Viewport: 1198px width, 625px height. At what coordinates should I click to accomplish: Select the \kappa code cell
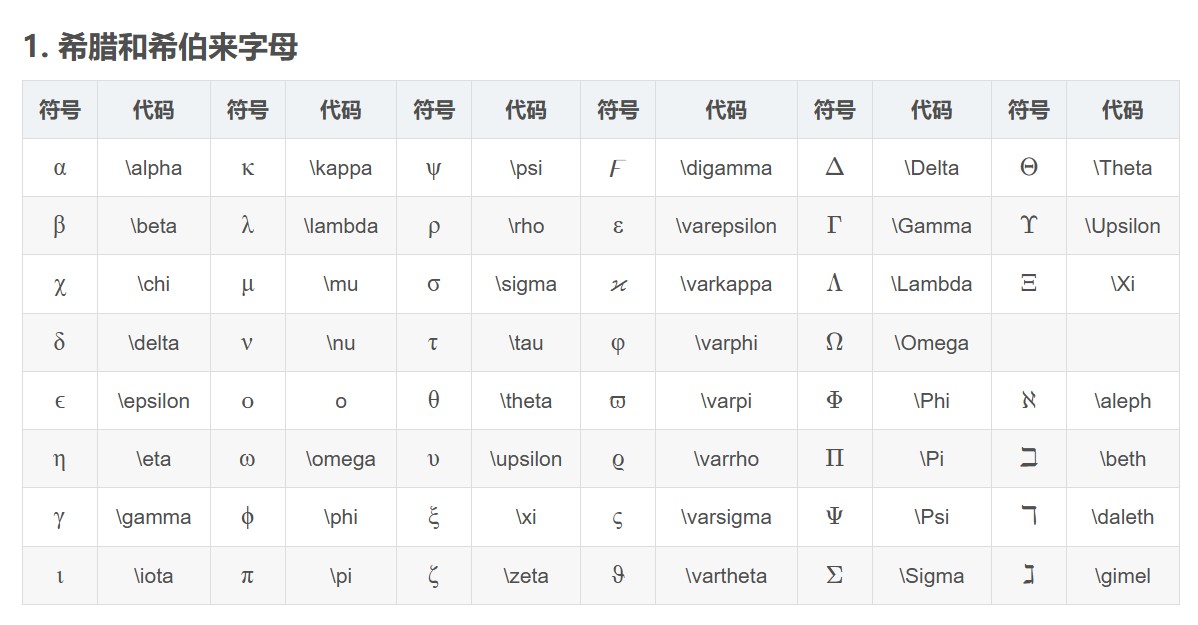pyautogui.click(x=341, y=168)
